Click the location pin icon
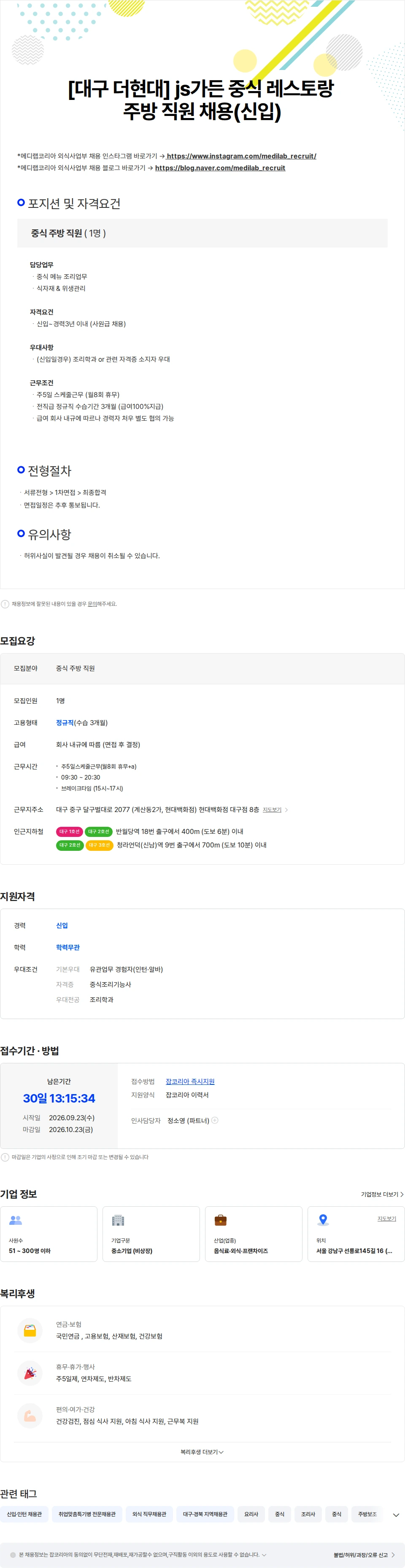 tap(324, 1221)
